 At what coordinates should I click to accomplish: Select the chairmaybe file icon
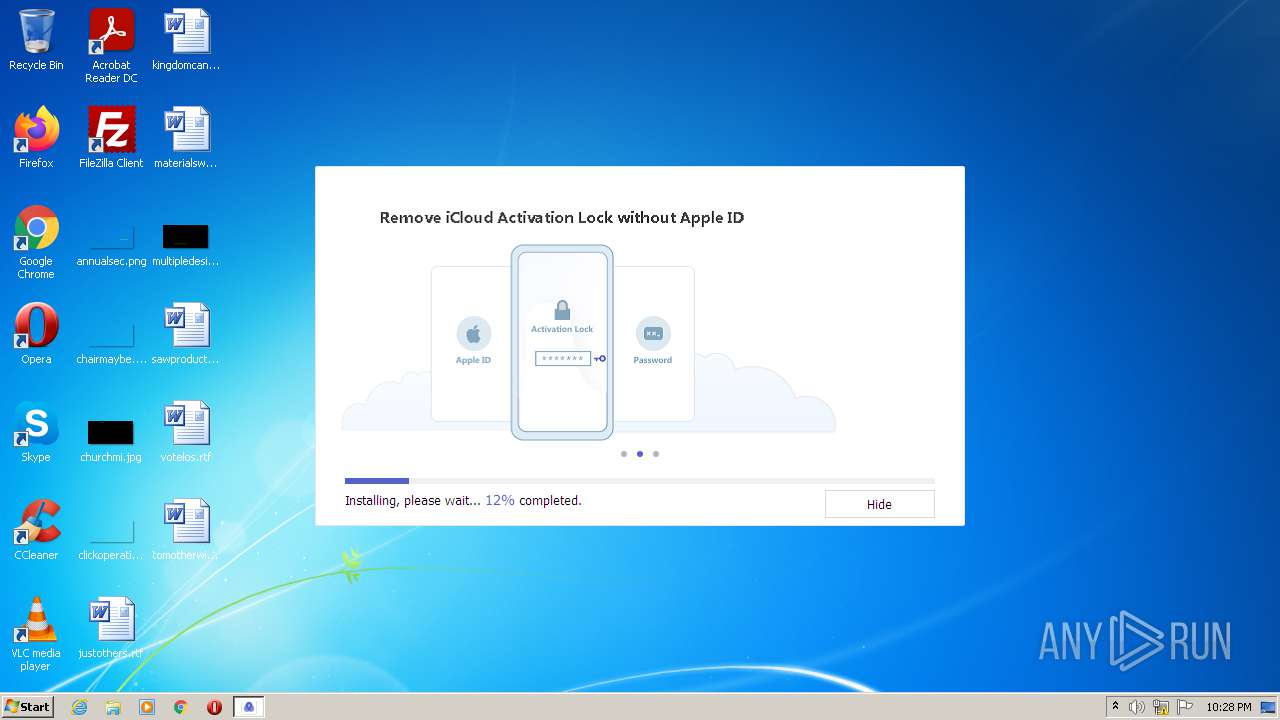click(111, 344)
